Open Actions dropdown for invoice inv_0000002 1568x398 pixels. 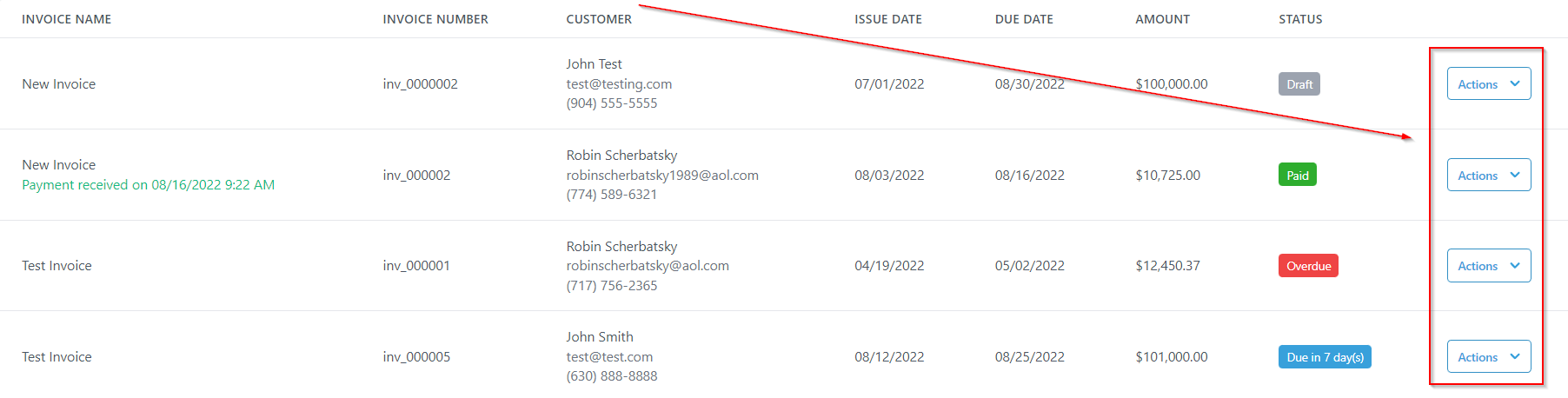click(1488, 84)
